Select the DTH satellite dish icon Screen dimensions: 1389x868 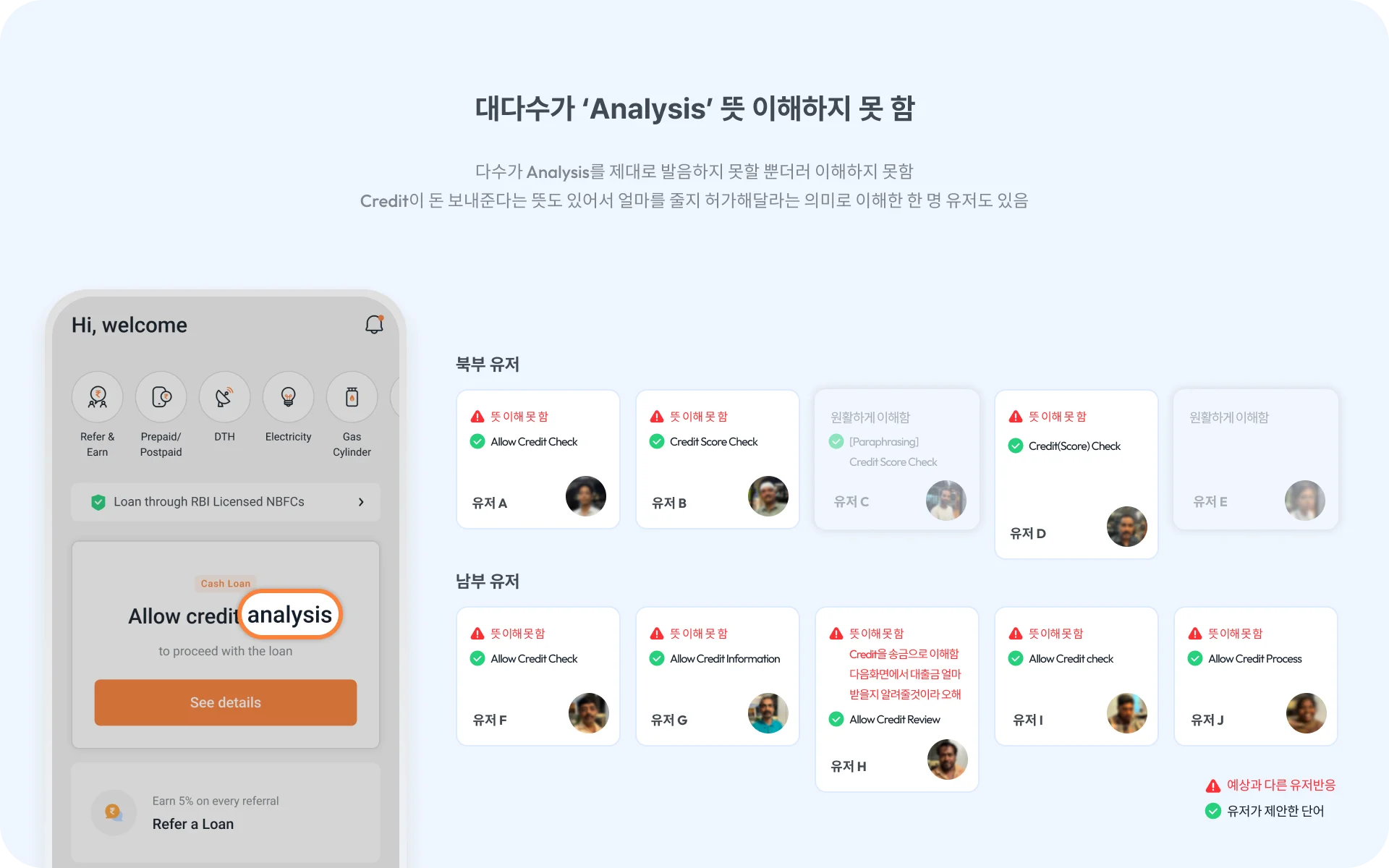point(225,397)
